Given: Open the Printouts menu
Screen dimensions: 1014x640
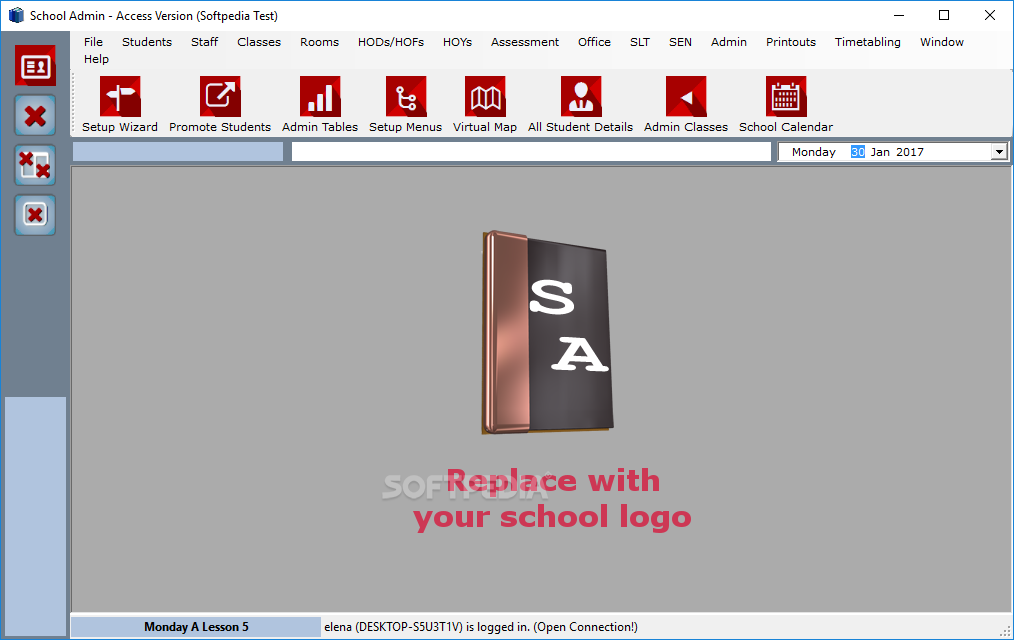Looking at the screenshot, I should [791, 42].
